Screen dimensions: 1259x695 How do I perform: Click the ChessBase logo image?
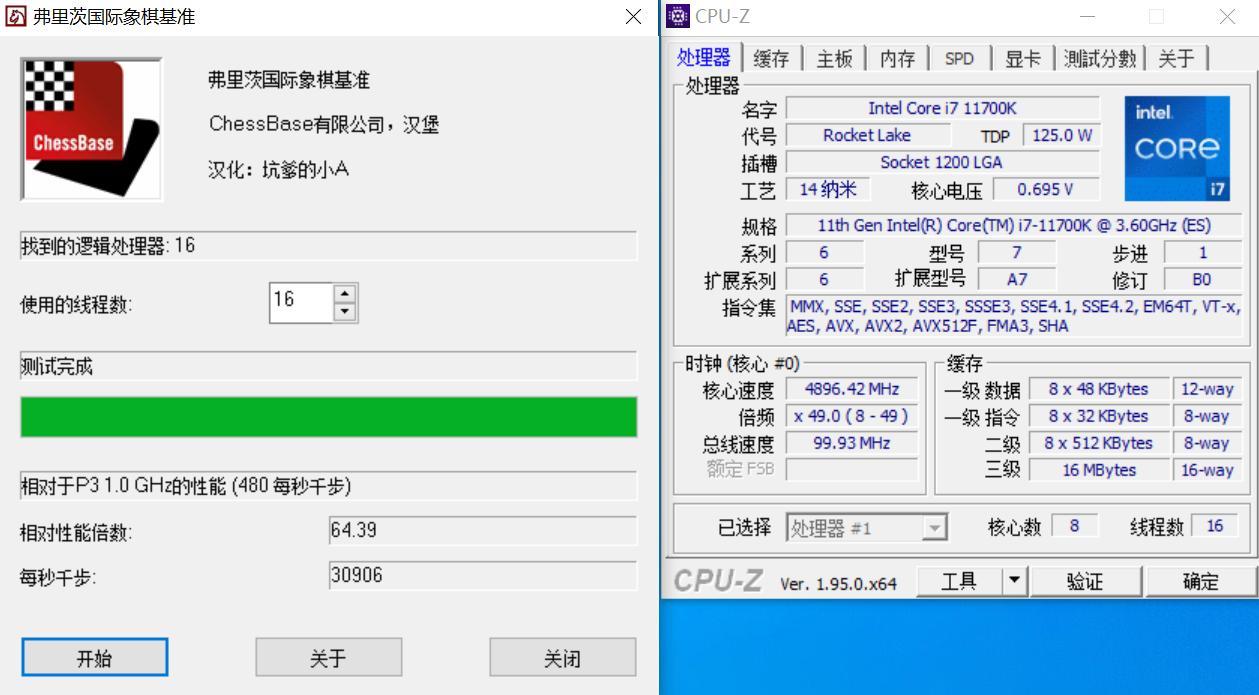[90, 130]
